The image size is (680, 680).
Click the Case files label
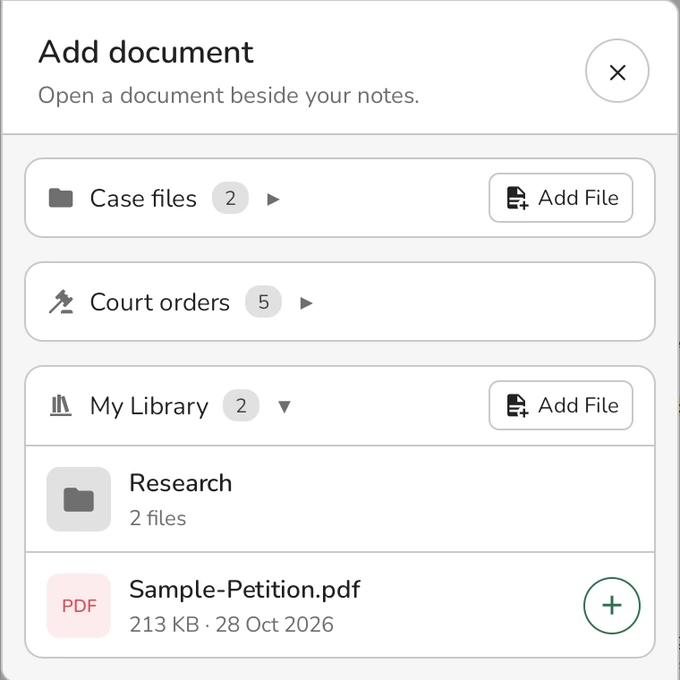pos(143,198)
